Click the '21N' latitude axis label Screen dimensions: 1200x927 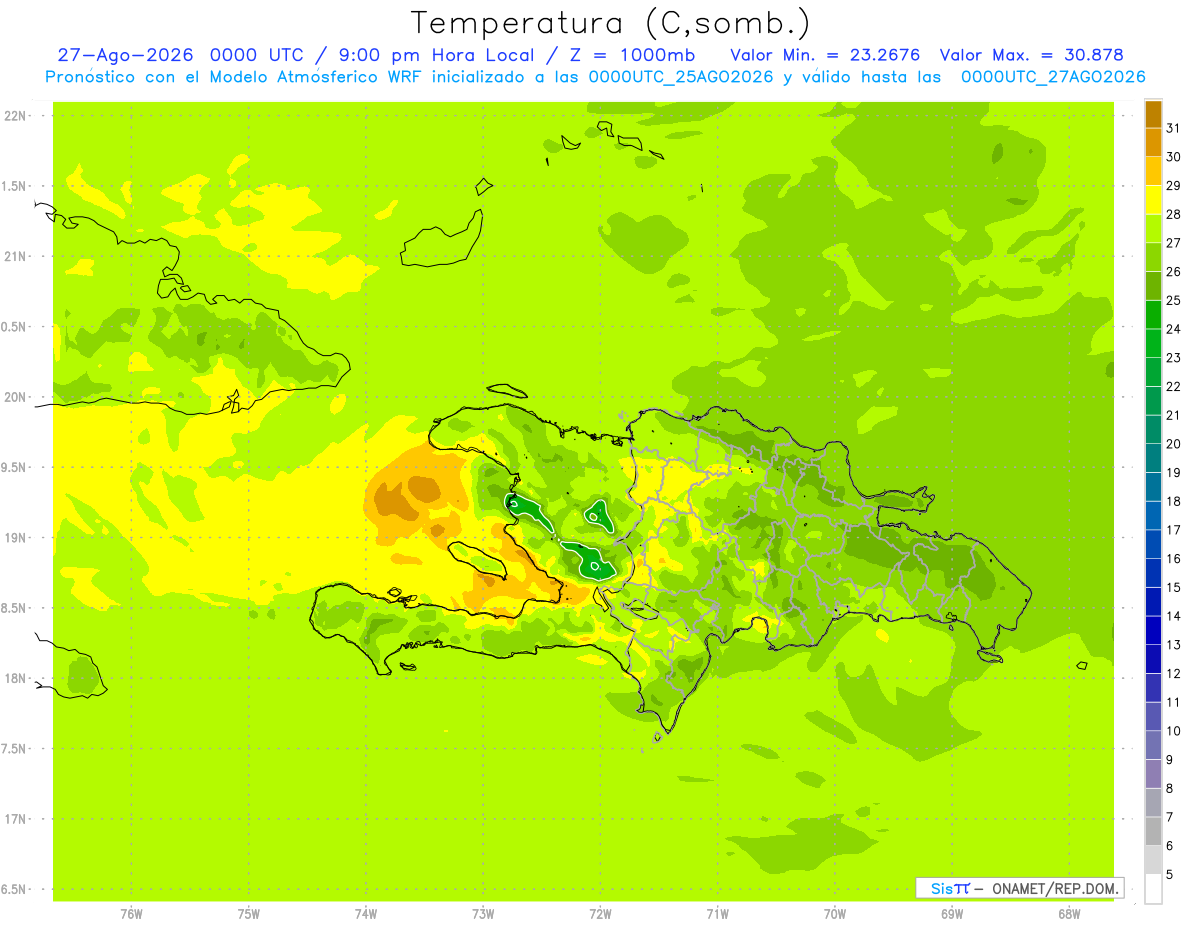click(x=16, y=257)
